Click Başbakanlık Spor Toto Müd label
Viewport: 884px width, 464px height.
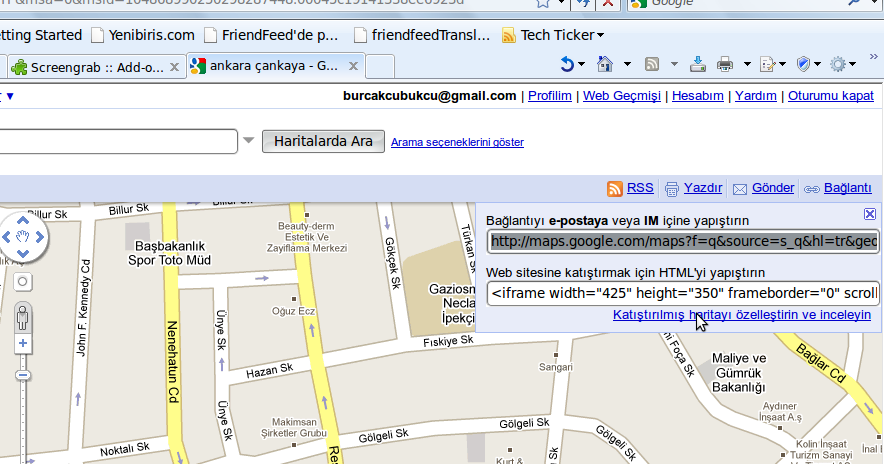[169, 253]
